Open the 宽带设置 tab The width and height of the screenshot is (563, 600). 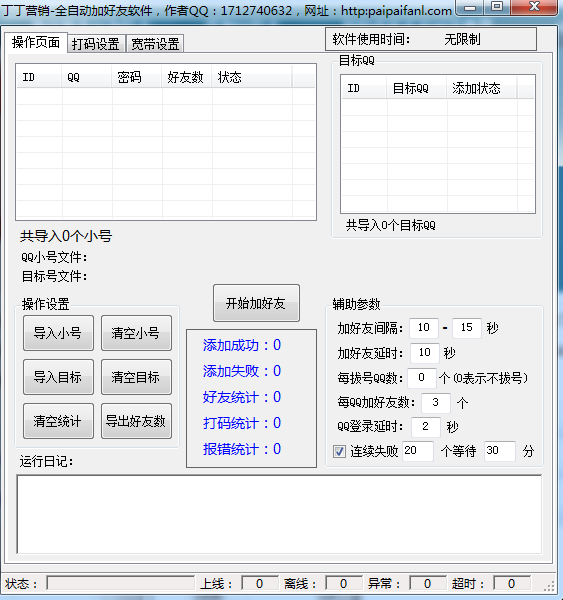point(155,44)
